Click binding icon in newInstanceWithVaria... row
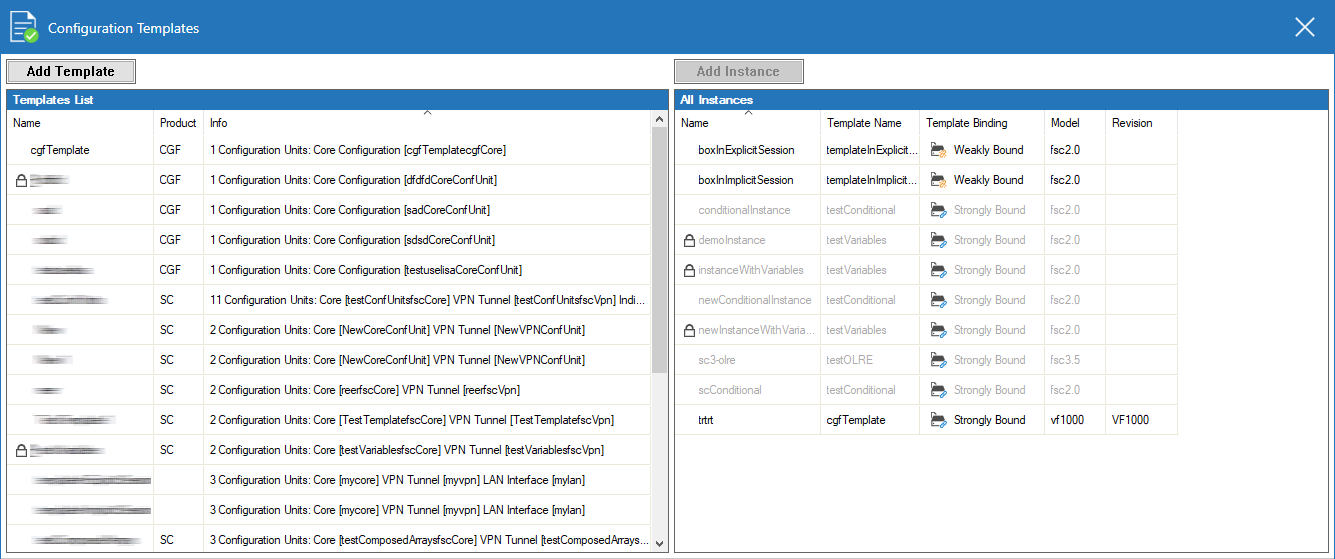This screenshot has height=559, width=1335. (x=938, y=330)
